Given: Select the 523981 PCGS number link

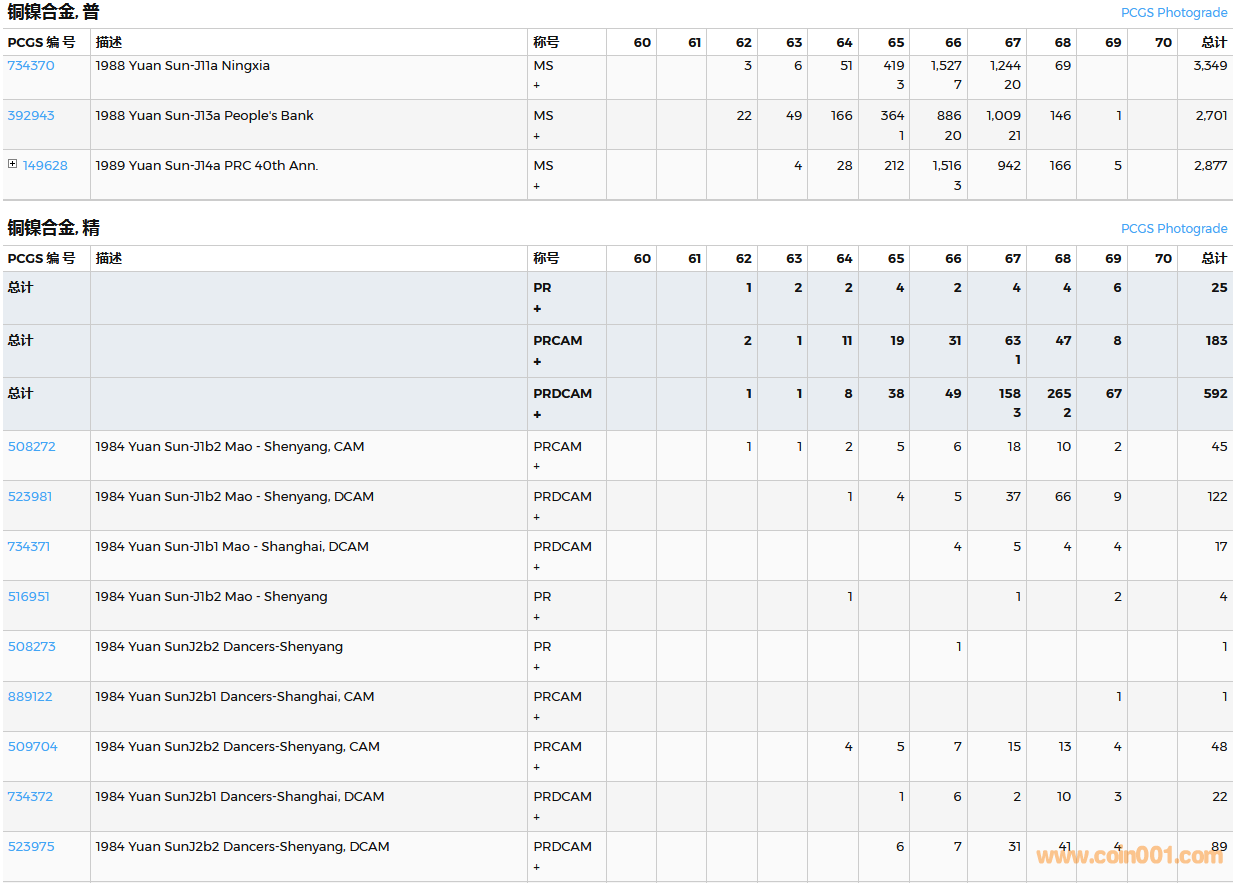Looking at the screenshot, I should 30,497.
